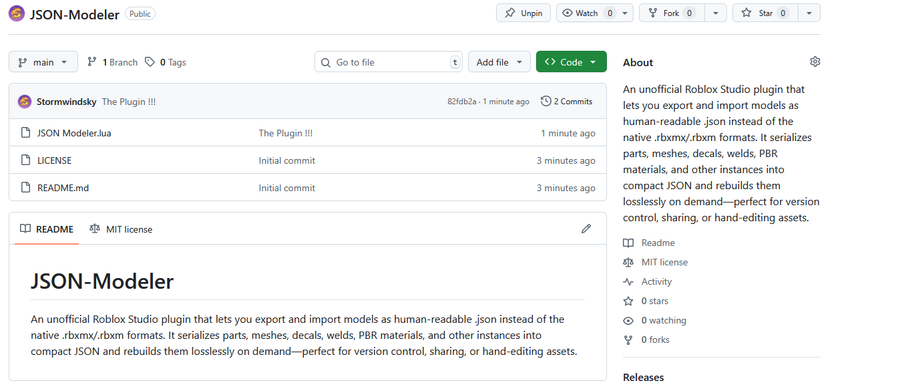Click the magnifier icon in Go to file
Viewport: 900px width, 387px height.
point(326,63)
